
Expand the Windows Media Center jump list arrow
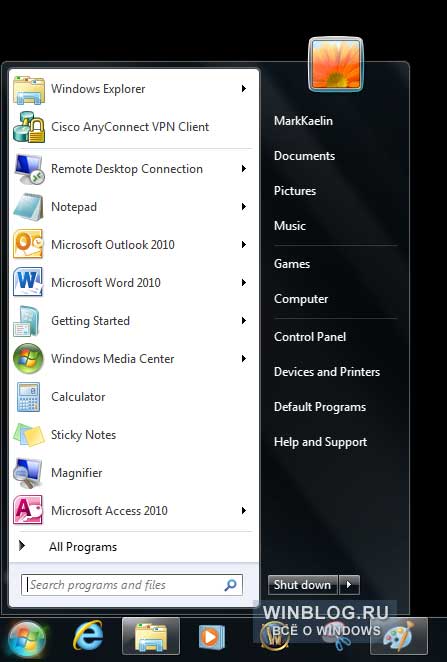244,358
